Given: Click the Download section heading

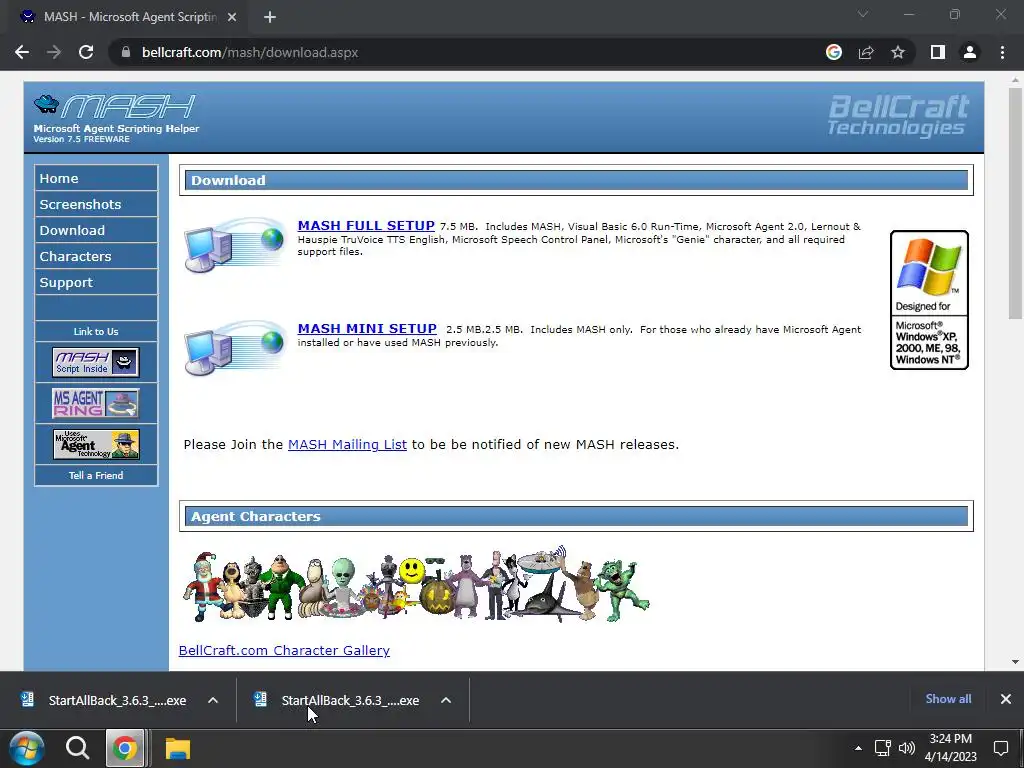Looking at the screenshot, I should click(576, 180).
